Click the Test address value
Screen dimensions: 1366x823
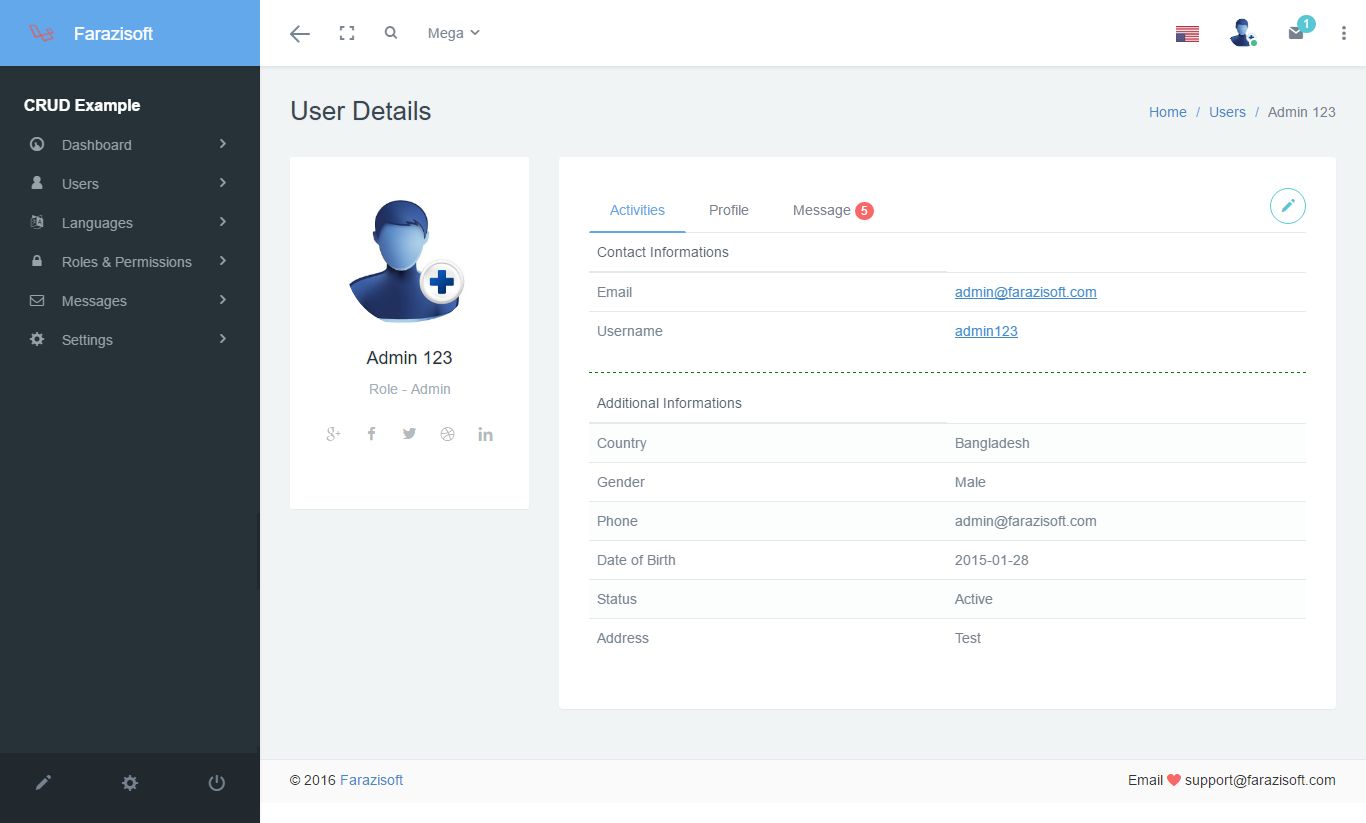click(968, 638)
